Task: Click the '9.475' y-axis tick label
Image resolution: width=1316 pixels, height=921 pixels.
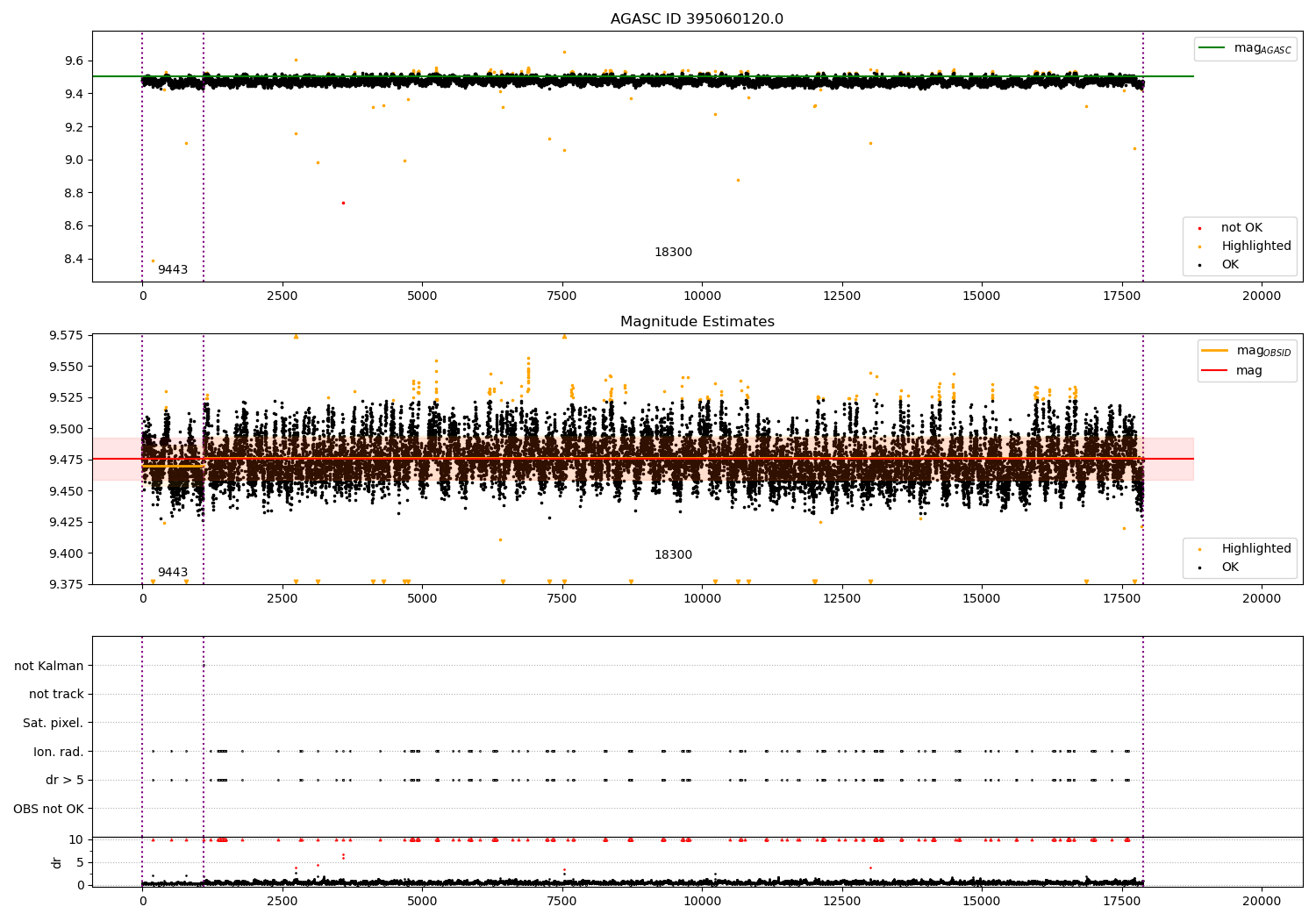Action: (67, 460)
